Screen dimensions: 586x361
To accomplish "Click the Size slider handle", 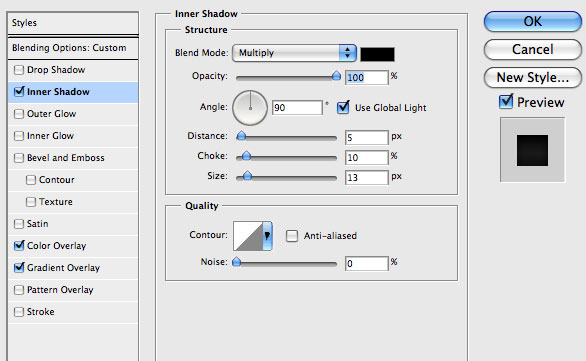I will coord(247,176).
